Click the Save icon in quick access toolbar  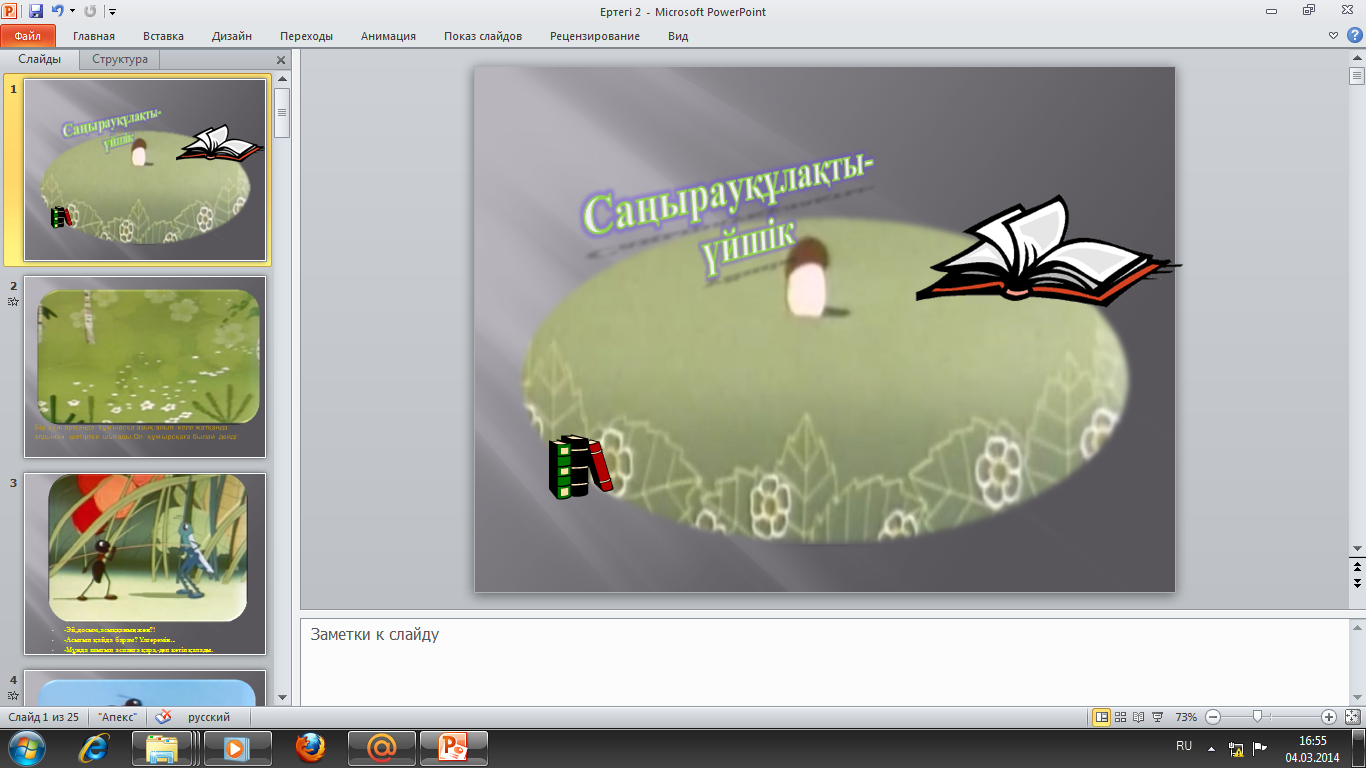click(x=36, y=12)
